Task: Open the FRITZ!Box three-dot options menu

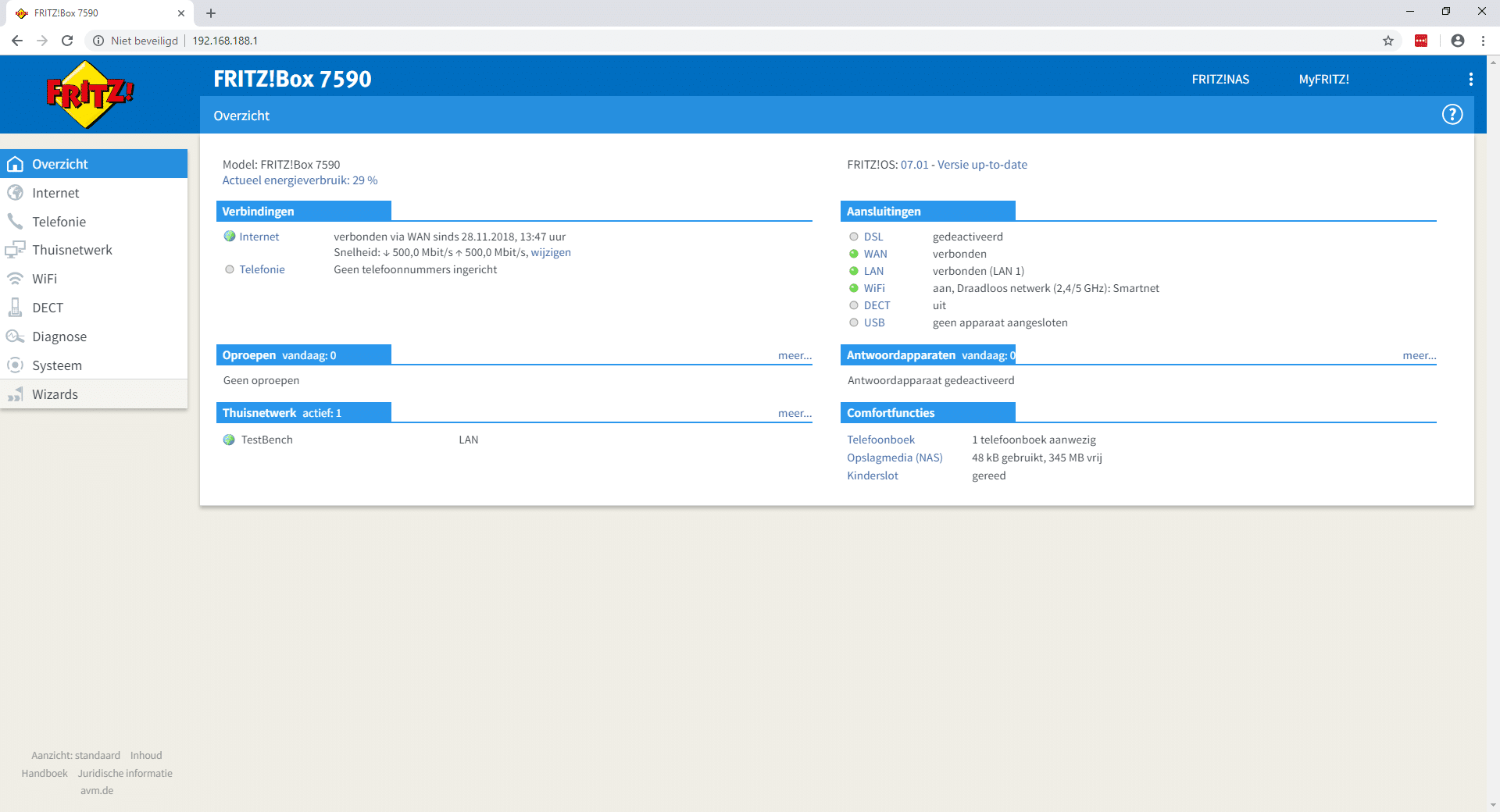Action: [1470, 79]
